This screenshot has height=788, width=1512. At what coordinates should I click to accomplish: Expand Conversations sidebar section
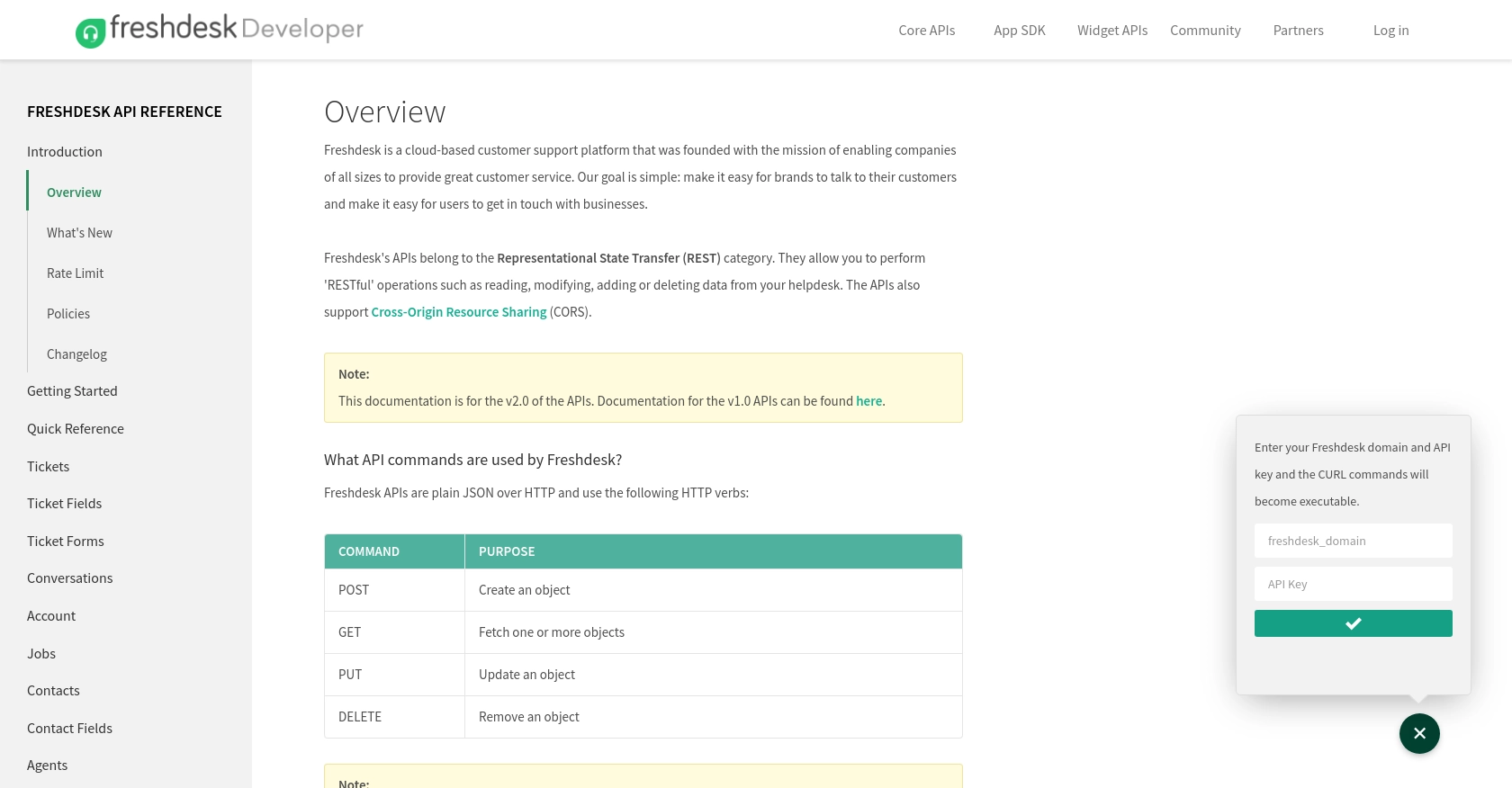(x=69, y=578)
